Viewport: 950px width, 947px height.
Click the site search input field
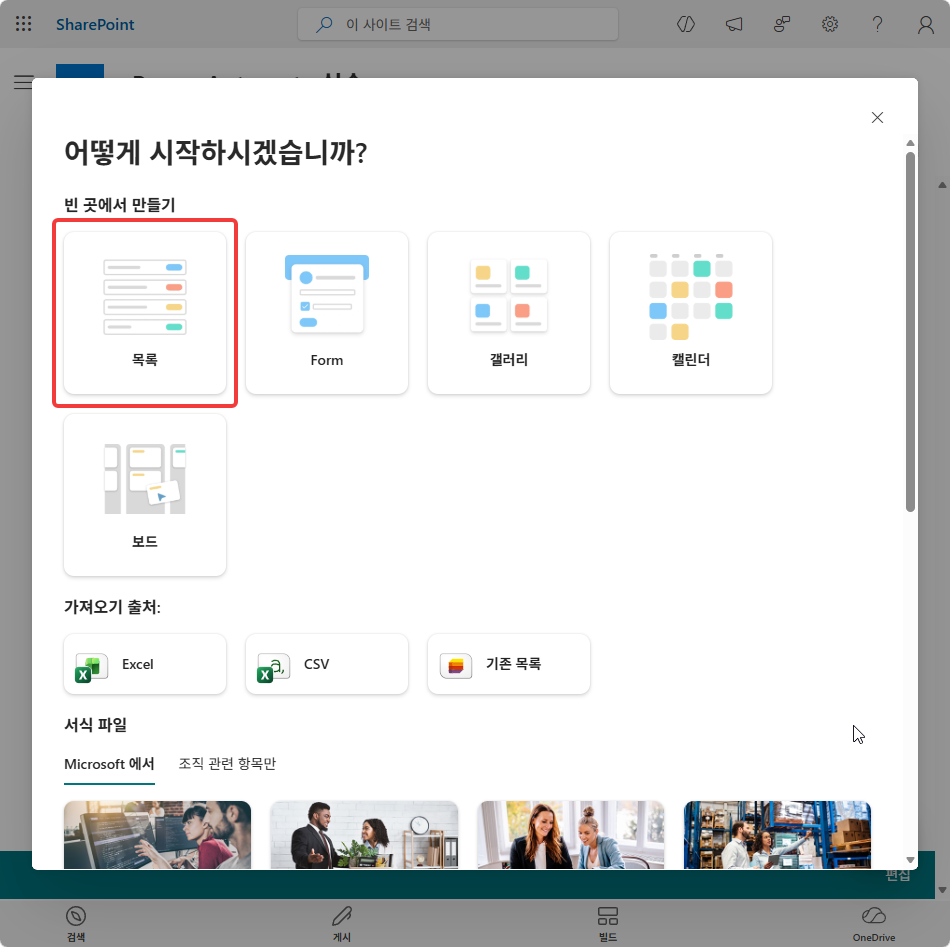pos(458,24)
